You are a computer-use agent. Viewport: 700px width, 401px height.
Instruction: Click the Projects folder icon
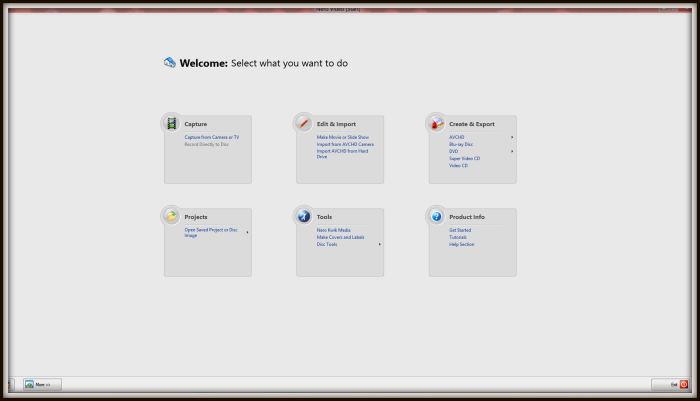click(171, 216)
